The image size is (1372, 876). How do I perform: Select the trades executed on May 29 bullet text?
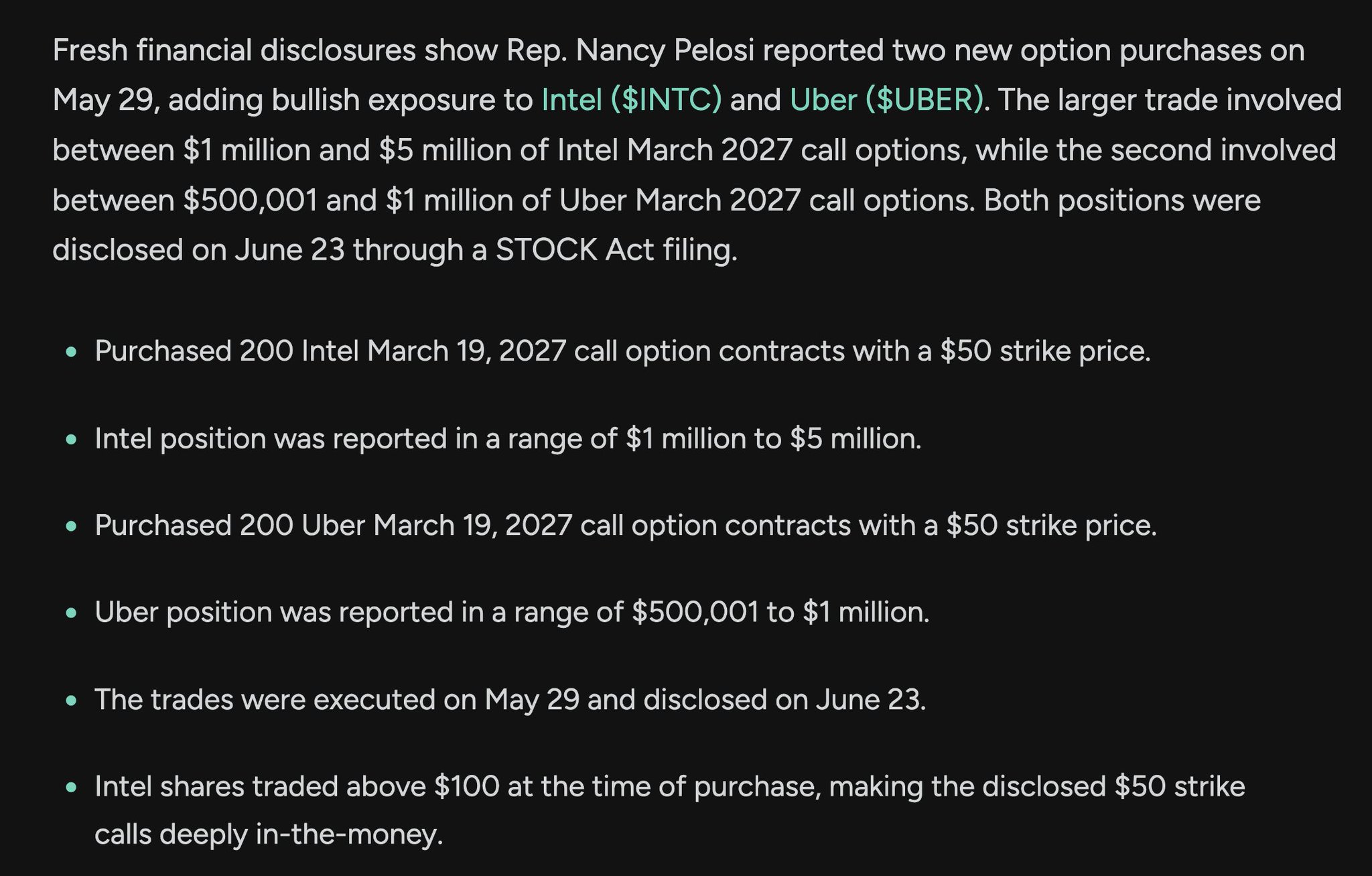(510, 700)
